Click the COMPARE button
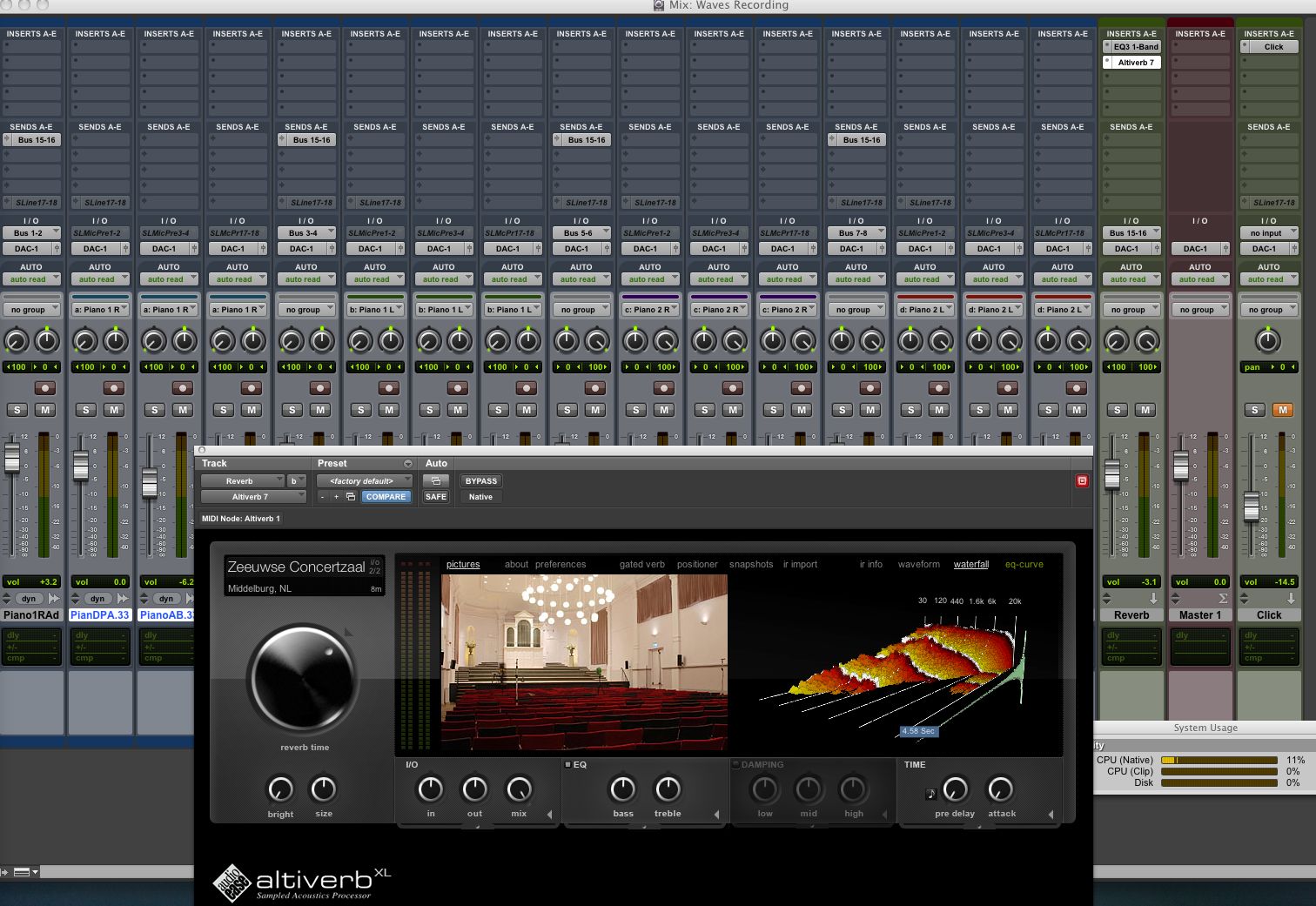 [x=386, y=497]
